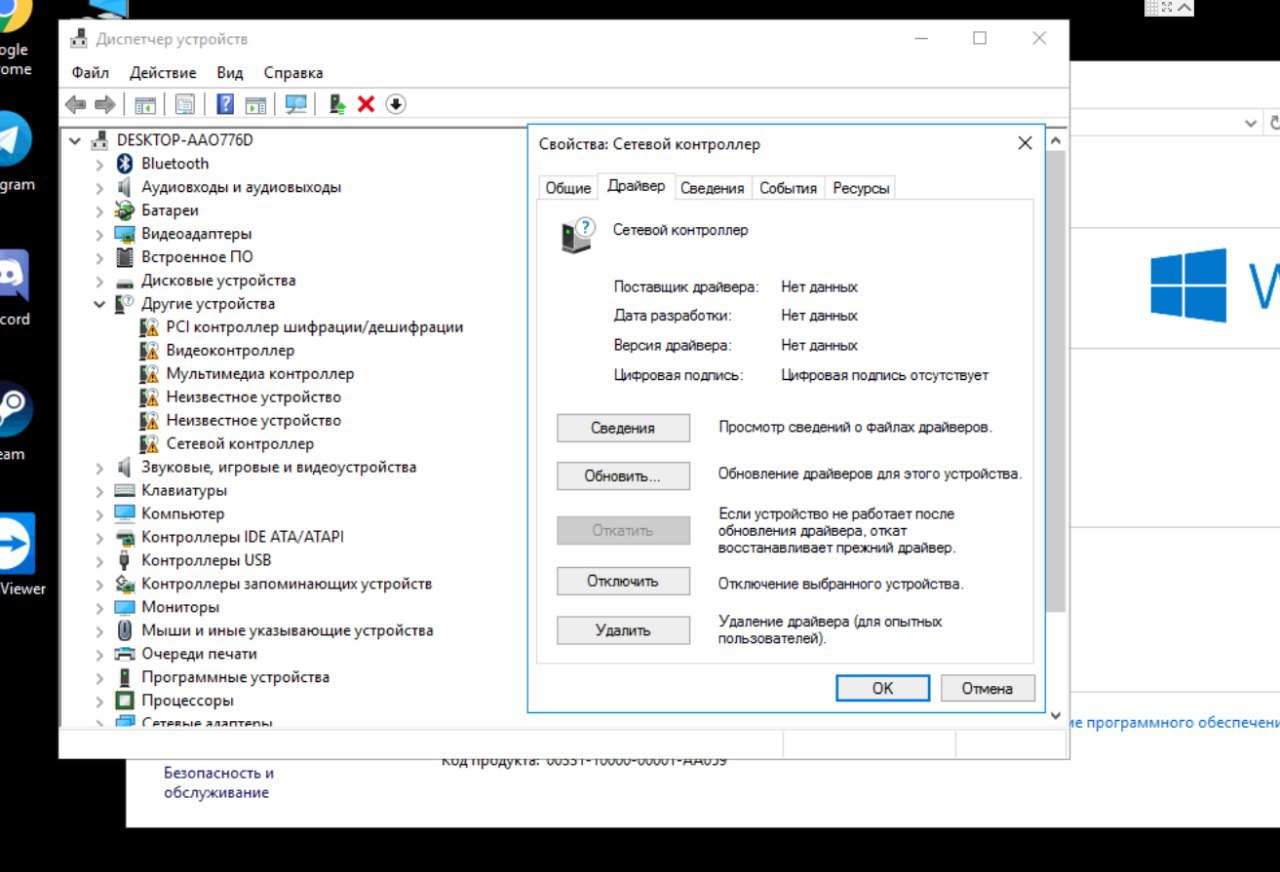The width and height of the screenshot is (1280, 872).
Task: Click the vertical scrollbar of the background window
Action: 1056,380
